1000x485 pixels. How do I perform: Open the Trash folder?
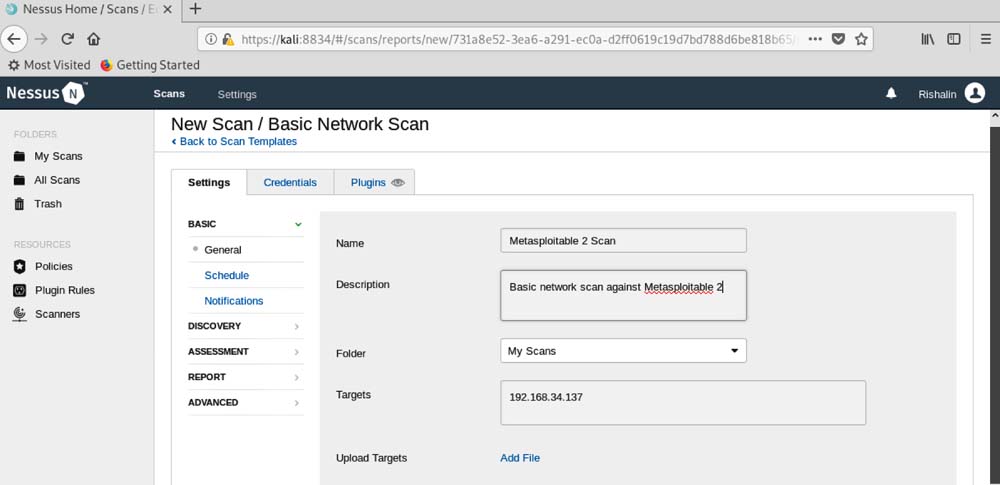click(x=47, y=204)
